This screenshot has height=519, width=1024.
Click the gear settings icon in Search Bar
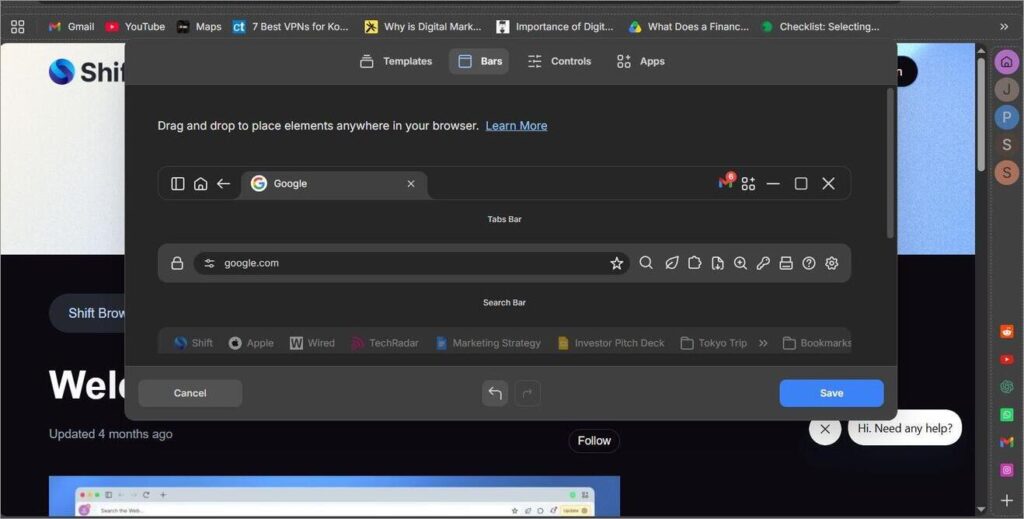point(831,263)
